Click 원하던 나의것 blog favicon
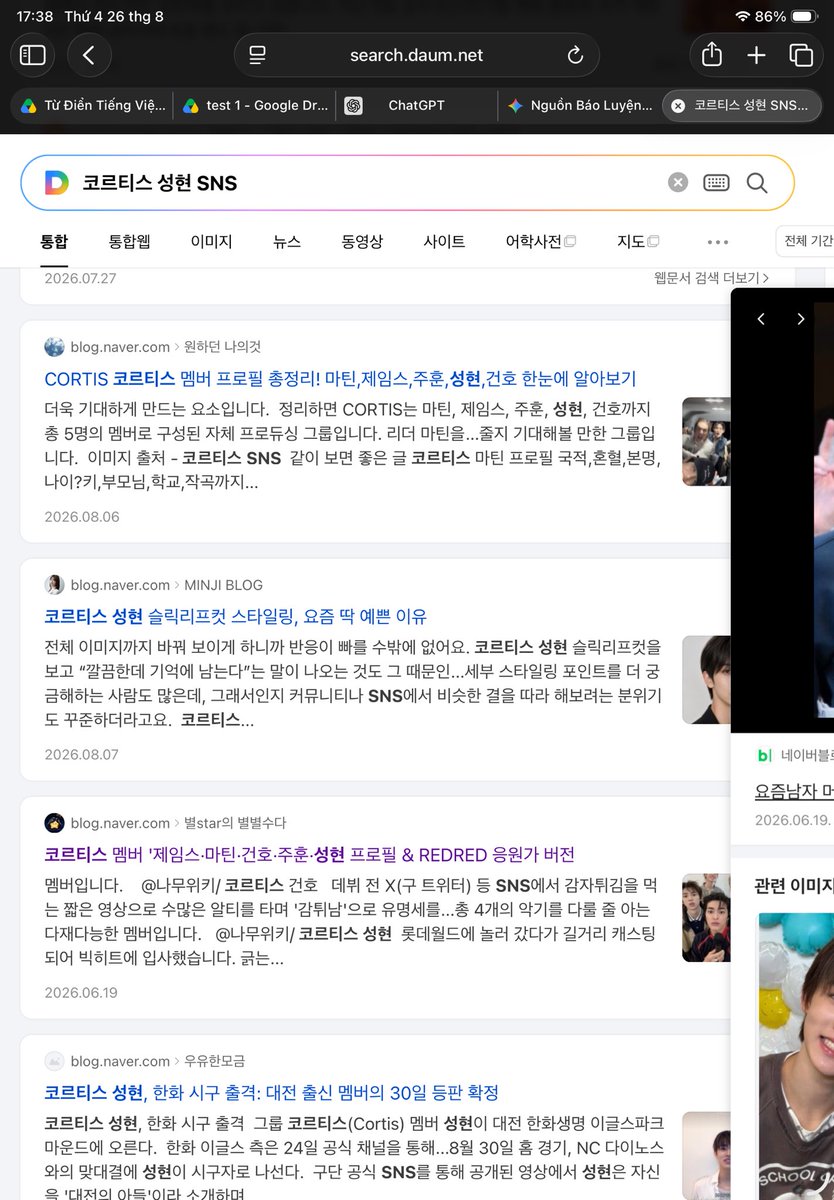834x1200 pixels. tap(54, 347)
